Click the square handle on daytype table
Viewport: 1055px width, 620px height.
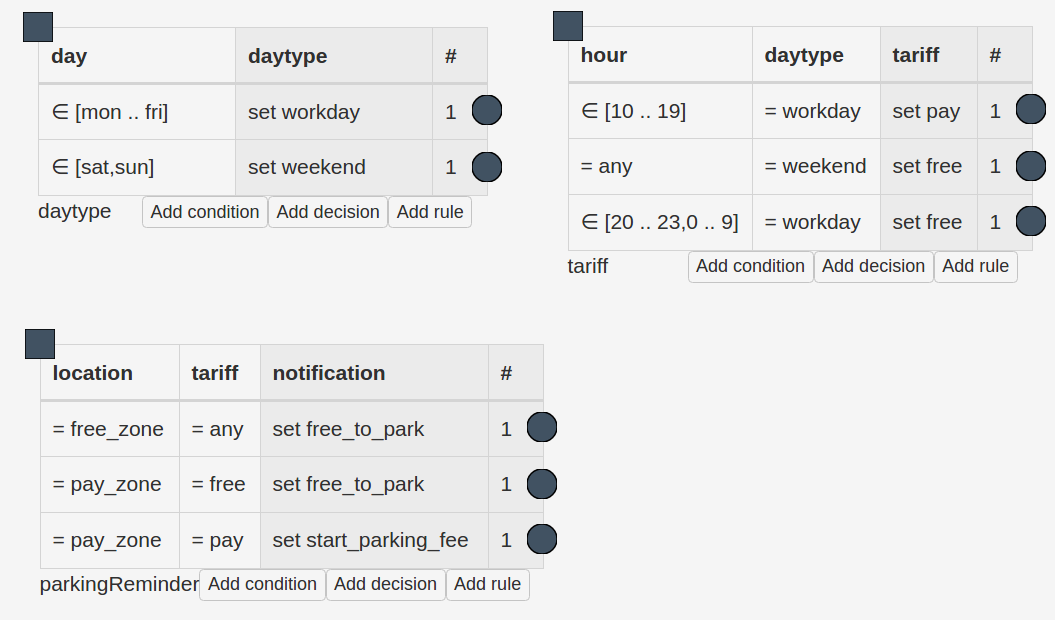pyautogui.click(x=38, y=27)
